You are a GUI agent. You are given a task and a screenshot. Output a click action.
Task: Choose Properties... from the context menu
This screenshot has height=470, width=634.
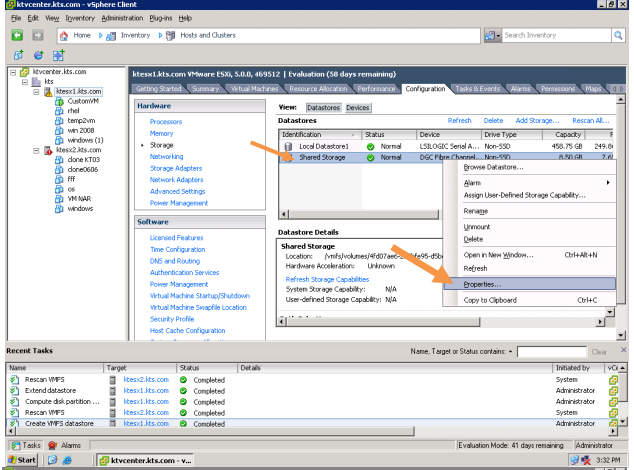point(530,284)
